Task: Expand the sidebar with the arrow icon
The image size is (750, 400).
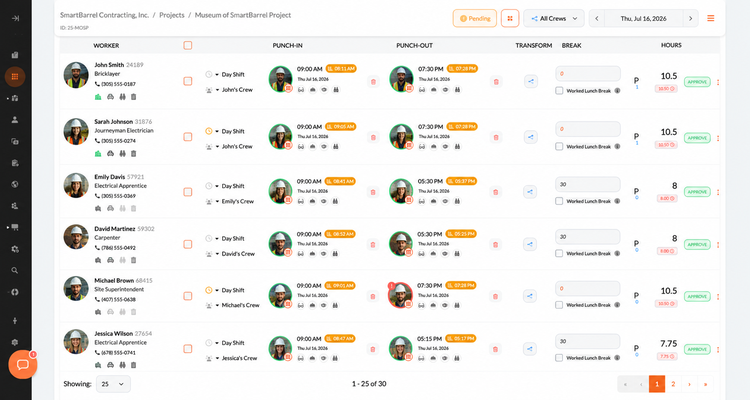Action: tap(15, 18)
